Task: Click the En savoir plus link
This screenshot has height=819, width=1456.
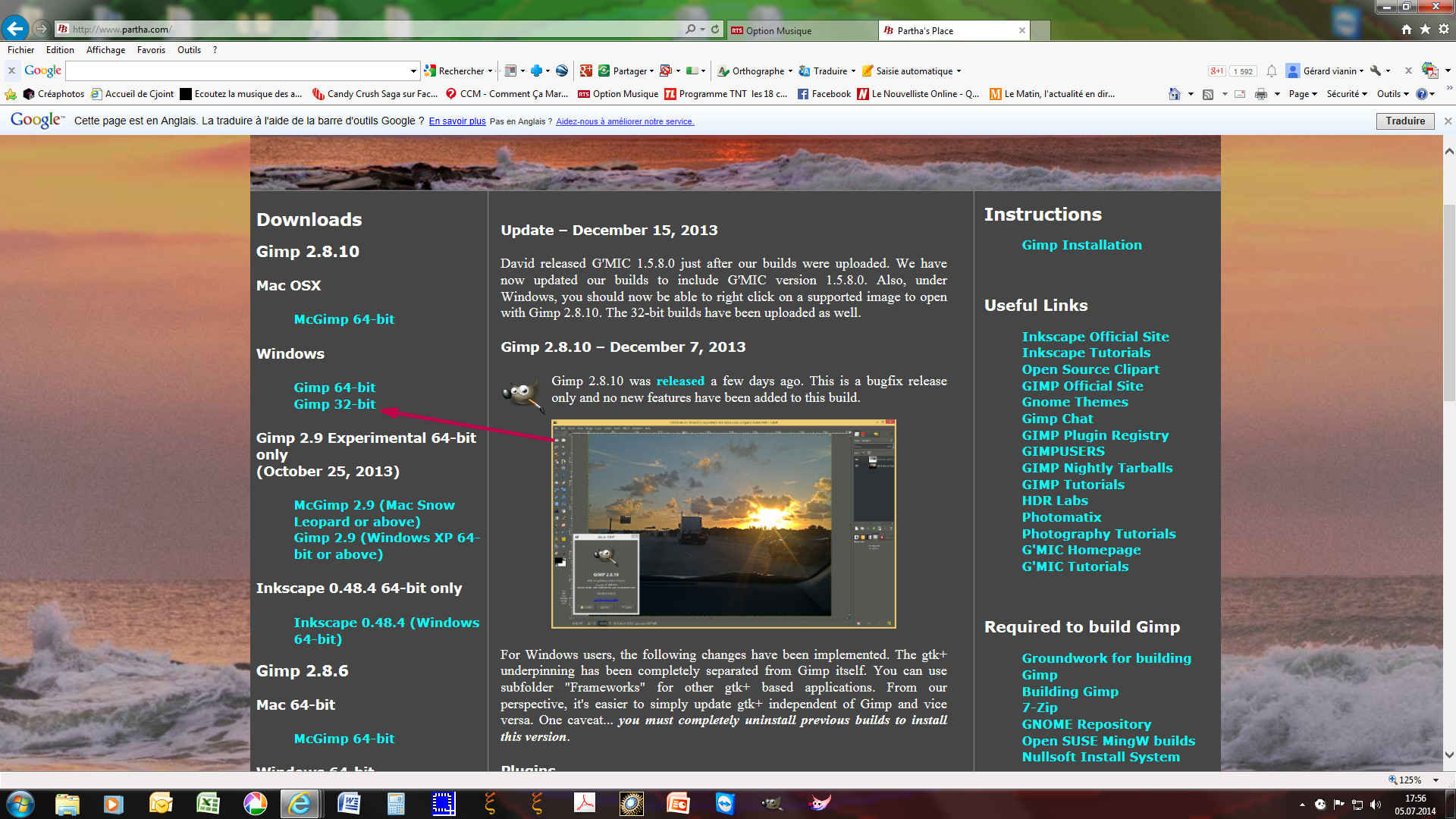Action: coord(457,121)
